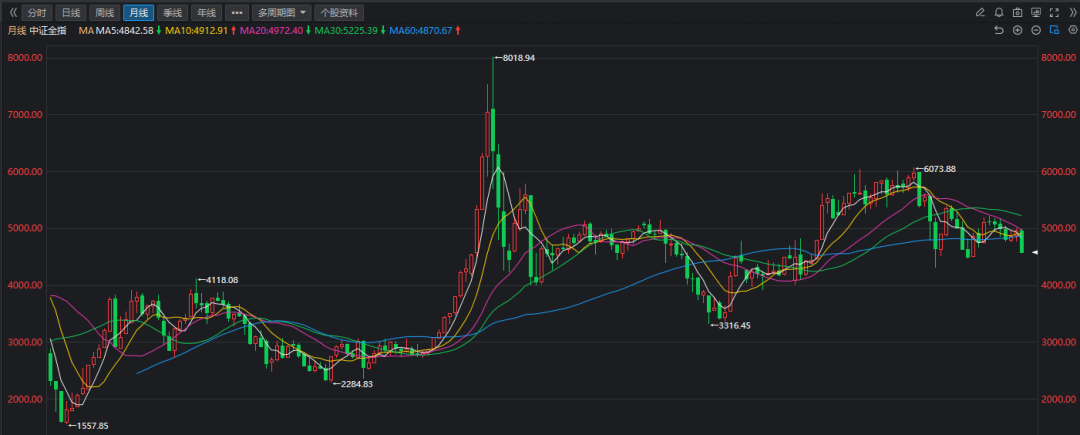
Task: Switch to 季线 quarterly chart tab
Action: click(172, 12)
